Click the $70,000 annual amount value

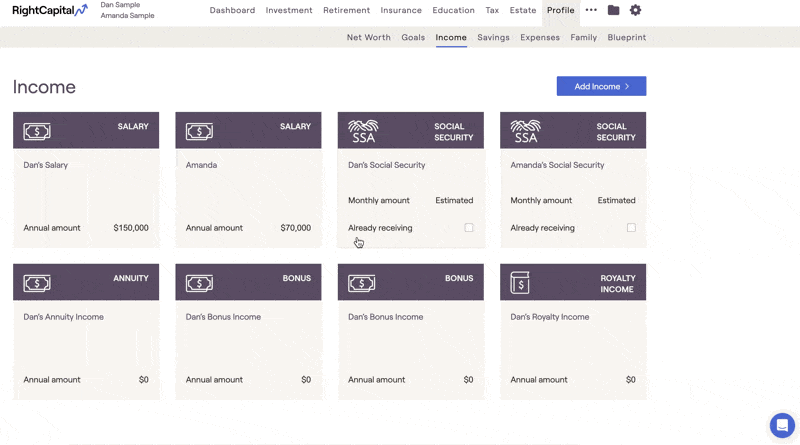[x=295, y=228]
